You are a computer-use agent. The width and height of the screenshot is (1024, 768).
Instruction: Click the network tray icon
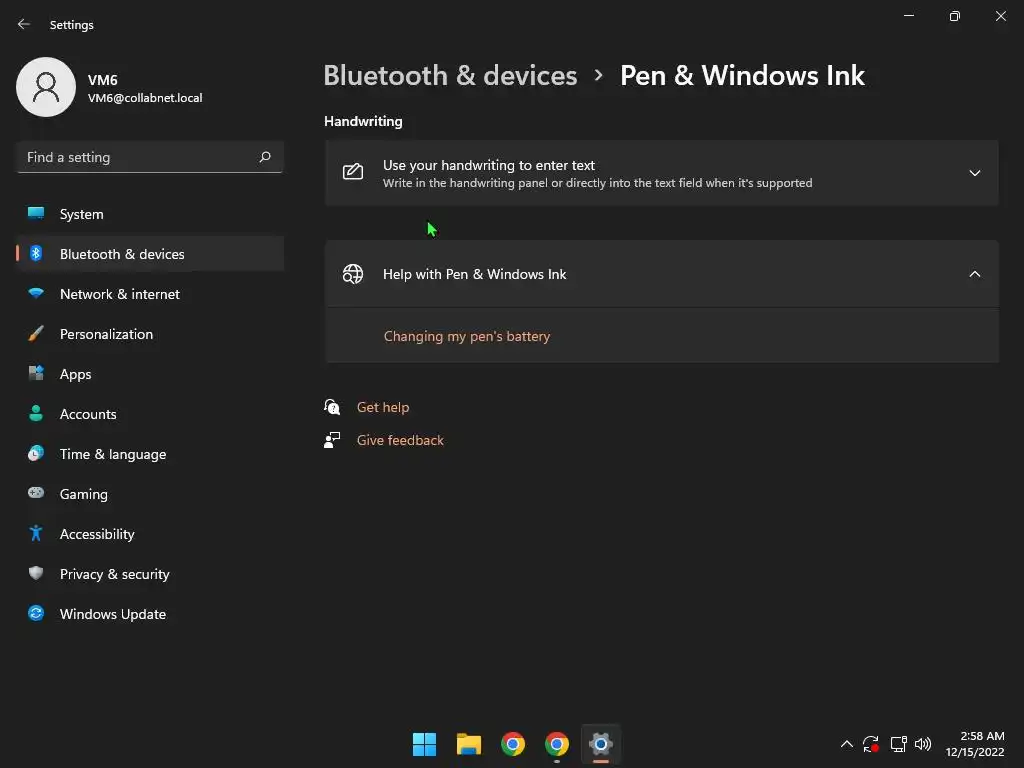point(899,744)
